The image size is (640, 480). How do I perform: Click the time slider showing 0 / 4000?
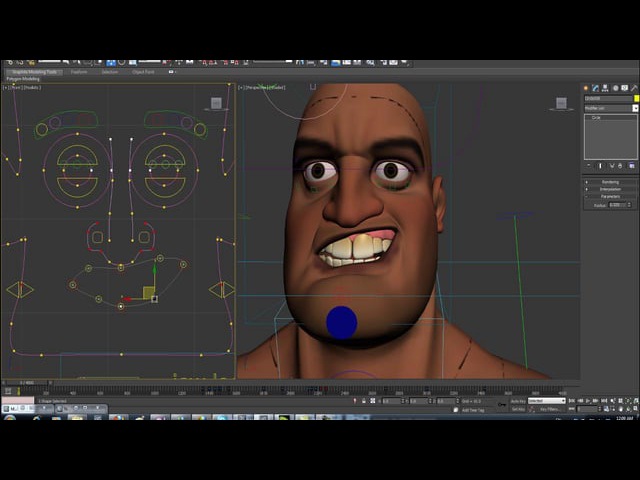coord(27,383)
